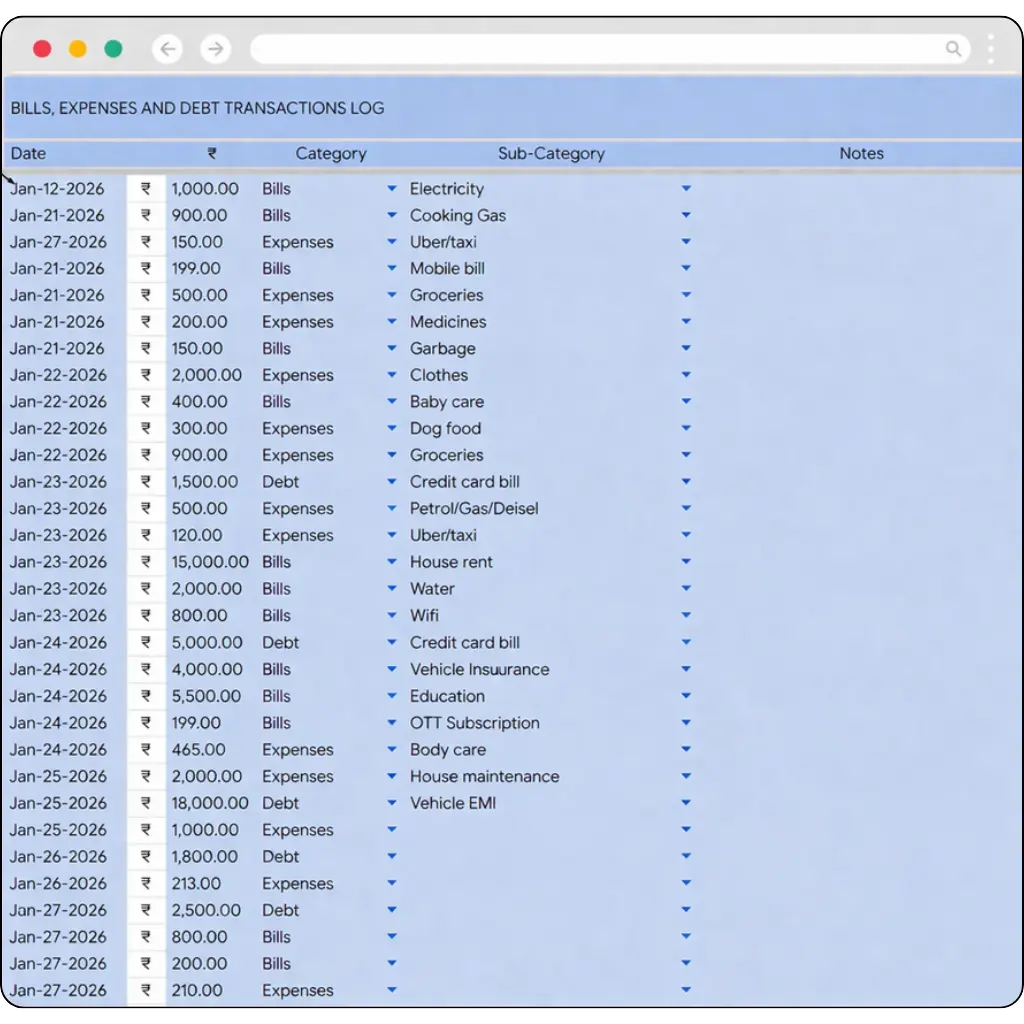The image size is (1024, 1024).
Task: Click the rupee icon beside 18,000.00
Action: point(146,803)
